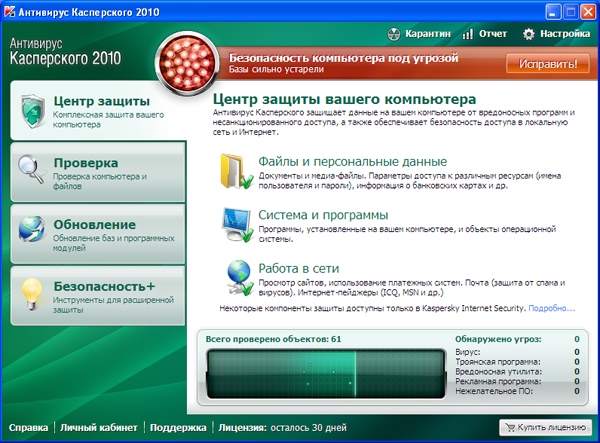This screenshot has height=443, width=600.
Task: Open Личный кабинет link
Action: (98, 428)
